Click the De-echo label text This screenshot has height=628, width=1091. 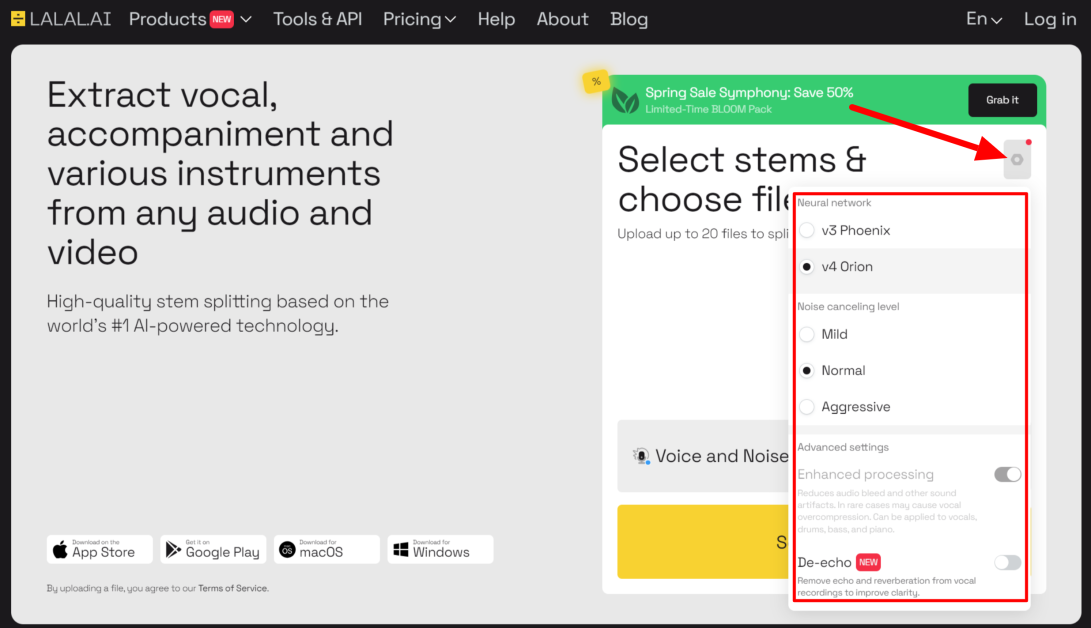[824, 562]
